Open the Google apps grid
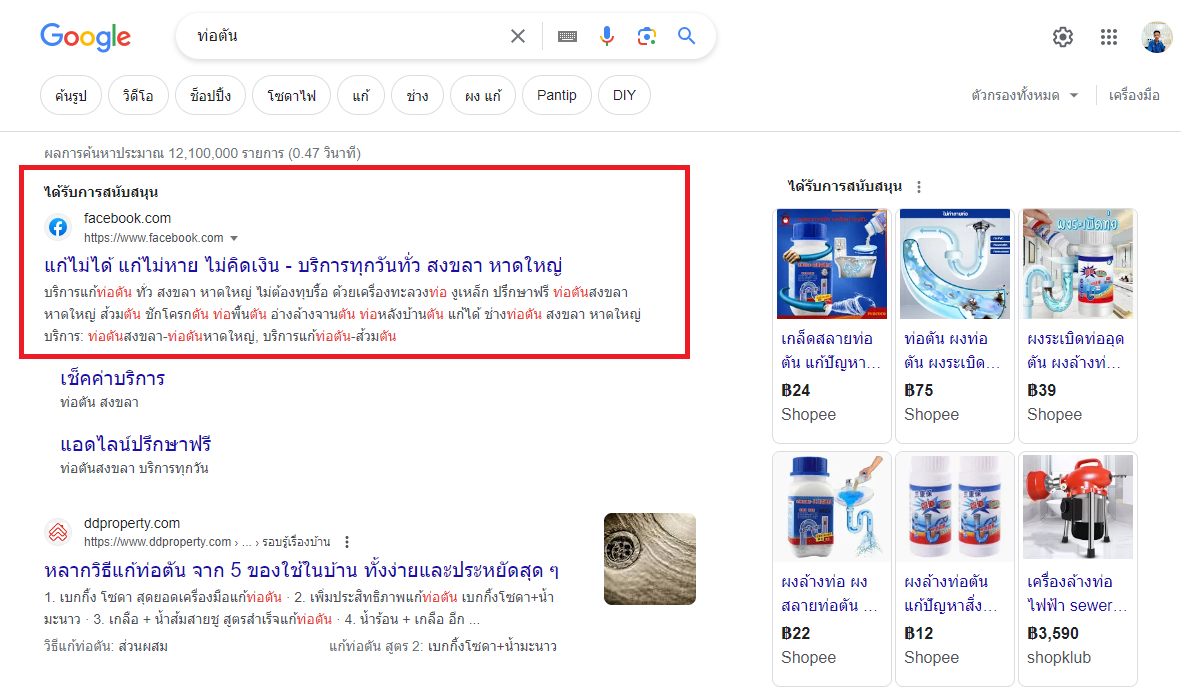Viewport: 1181px width, 688px height. pyautogui.click(x=1109, y=37)
